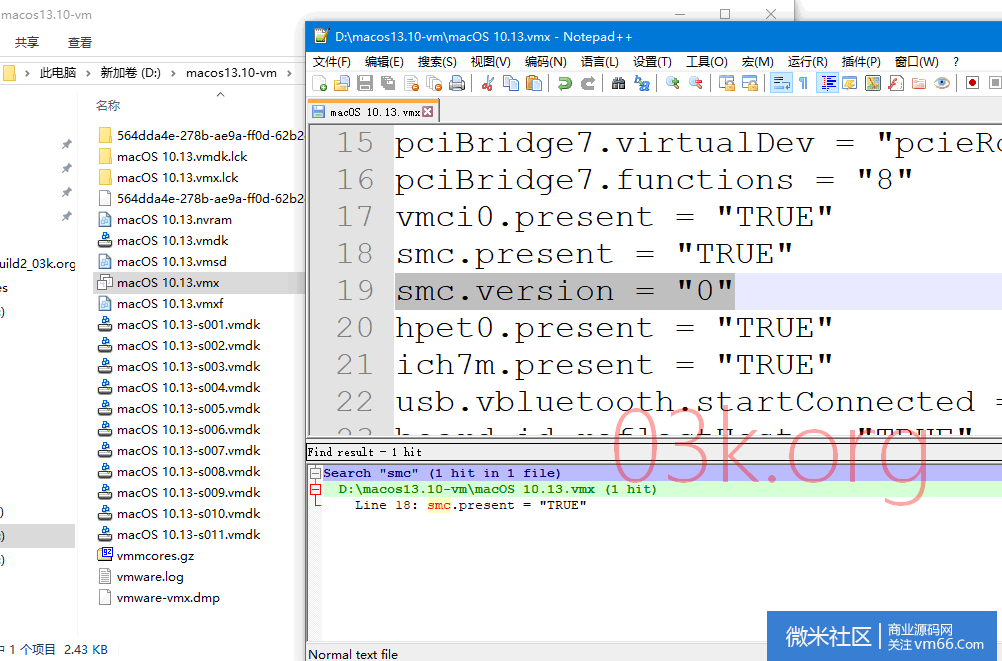Click the New file icon in Notepad++

320,83
